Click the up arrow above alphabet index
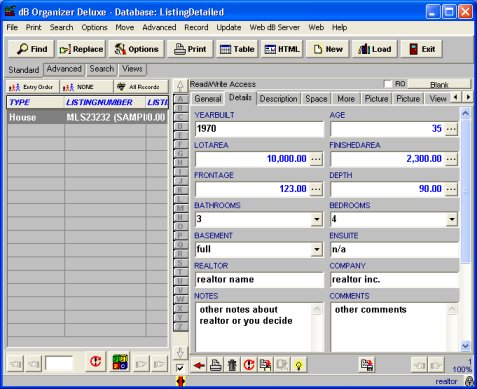This screenshot has height=389, width=477. pyautogui.click(x=180, y=86)
